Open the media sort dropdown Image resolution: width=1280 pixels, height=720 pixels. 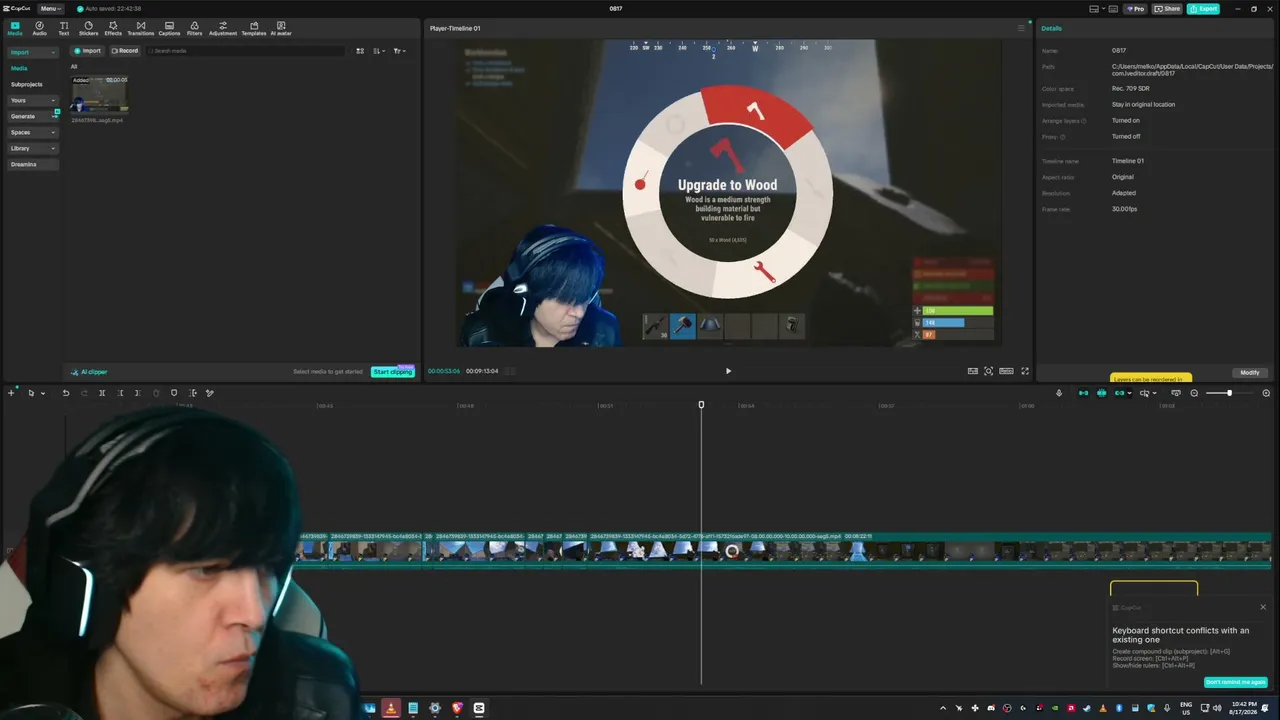pos(379,51)
